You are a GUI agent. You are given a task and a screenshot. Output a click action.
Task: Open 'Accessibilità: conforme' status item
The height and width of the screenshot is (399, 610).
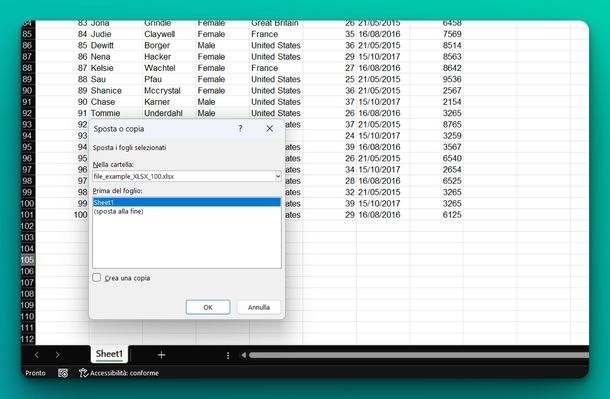(119, 373)
